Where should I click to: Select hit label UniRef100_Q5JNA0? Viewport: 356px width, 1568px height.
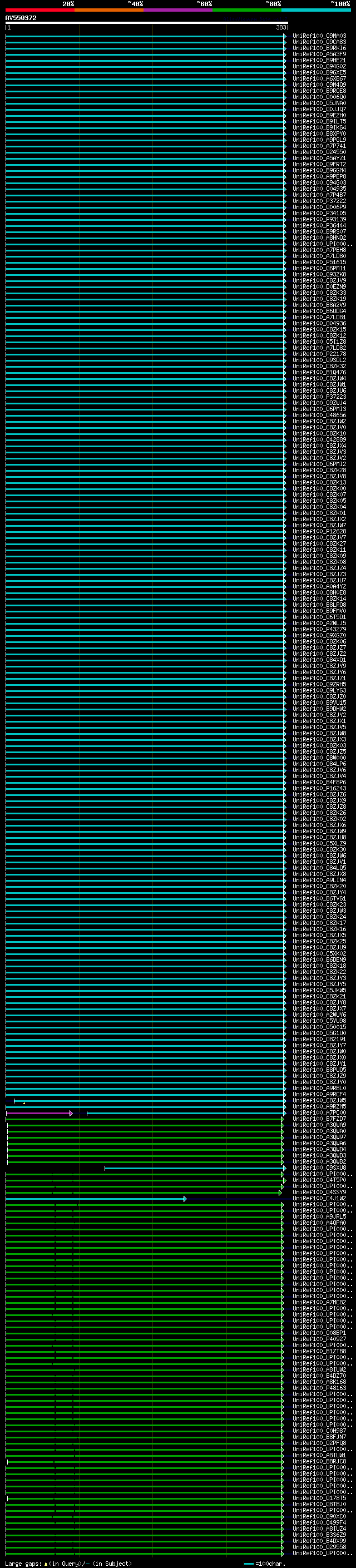[x=319, y=103]
